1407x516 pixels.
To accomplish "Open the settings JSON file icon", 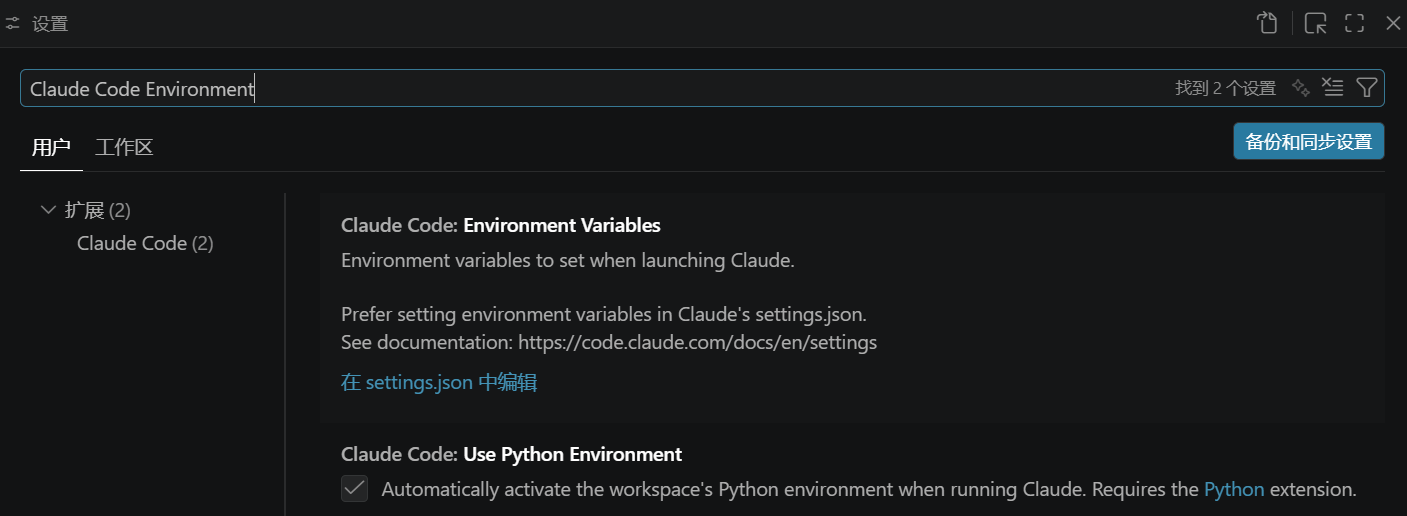I will [x=1267, y=23].
